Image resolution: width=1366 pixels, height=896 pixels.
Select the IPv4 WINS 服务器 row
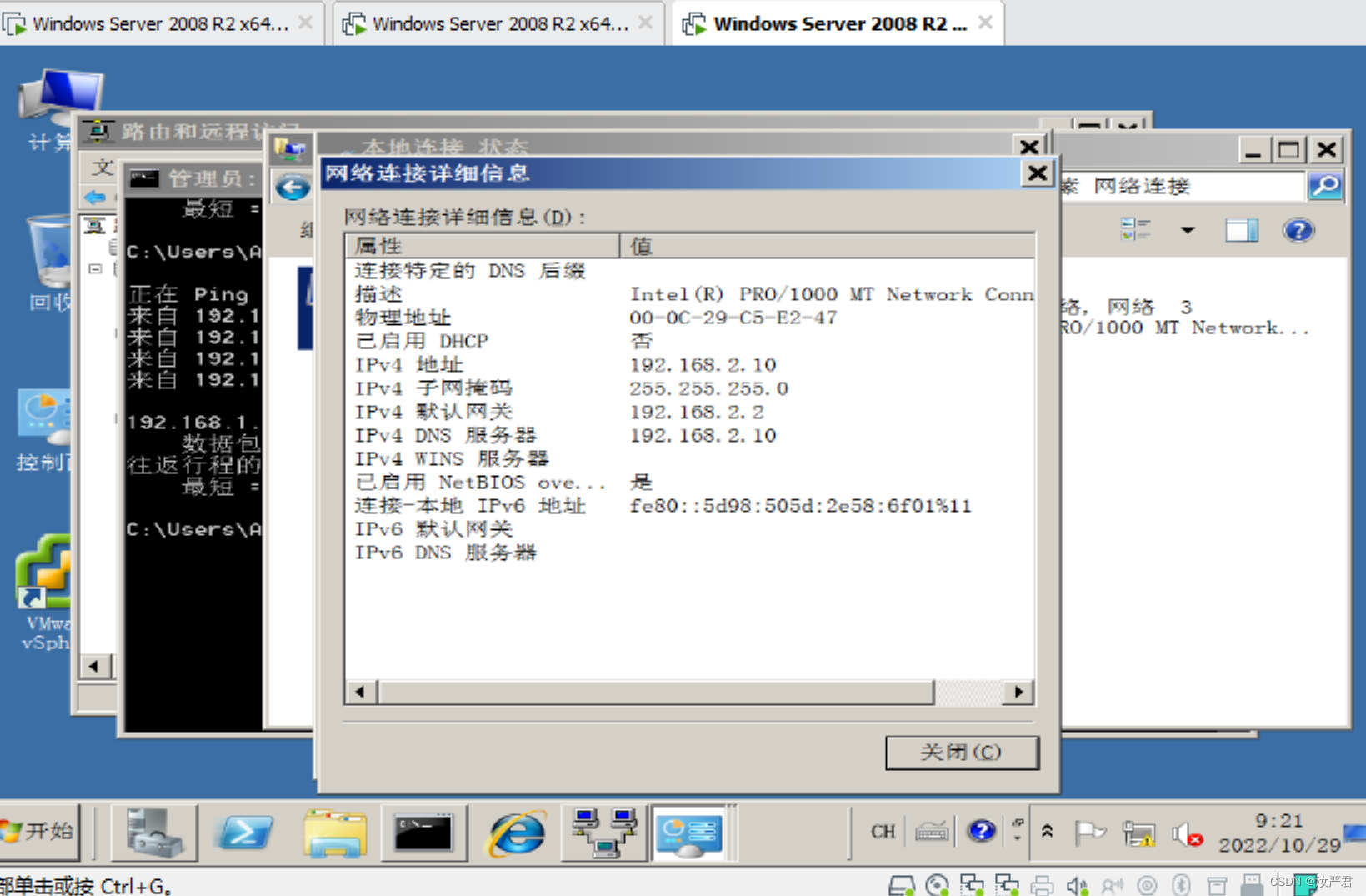[x=690, y=458]
